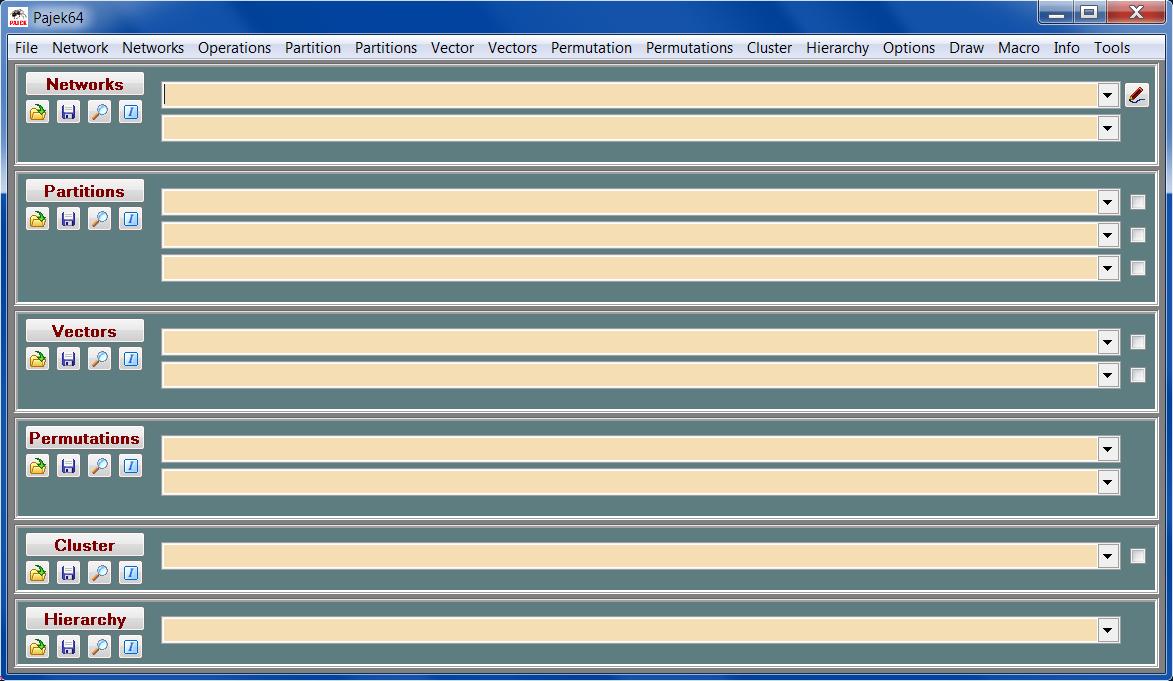Show permutation info using Permutations info icon

click(130, 466)
